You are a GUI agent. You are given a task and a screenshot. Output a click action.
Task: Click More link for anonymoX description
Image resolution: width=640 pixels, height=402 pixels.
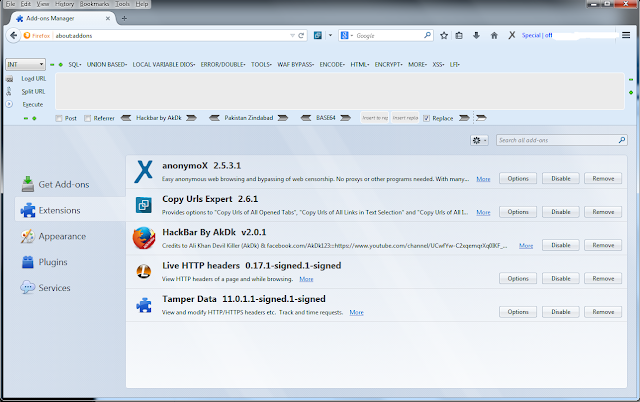[483, 179]
